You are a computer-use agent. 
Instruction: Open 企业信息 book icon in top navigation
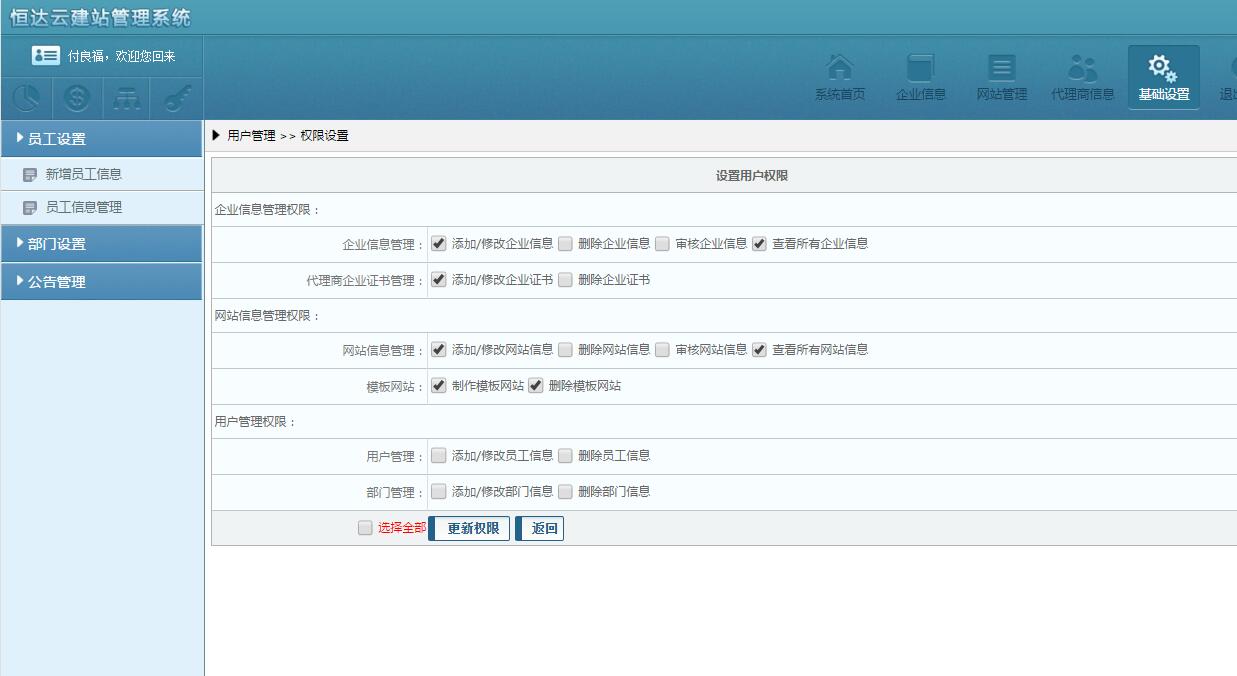pyautogui.click(x=920, y=68)
